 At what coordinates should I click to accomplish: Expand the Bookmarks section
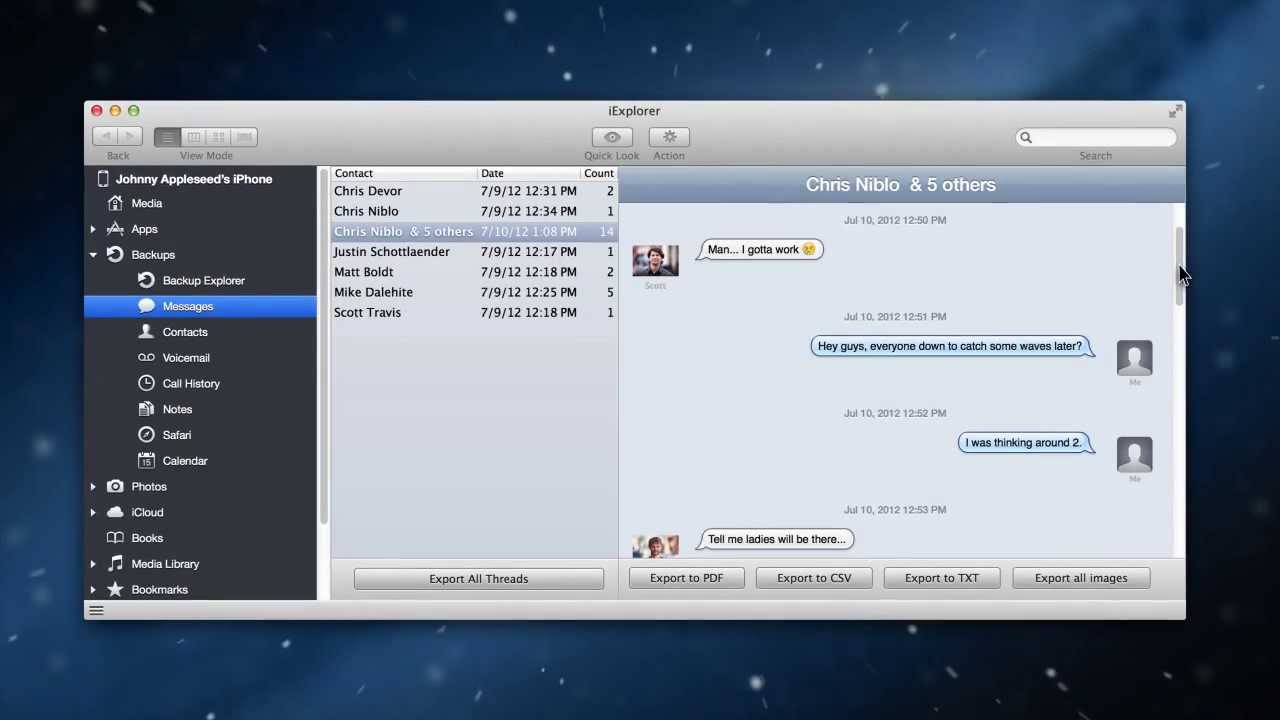coord(93,590)
